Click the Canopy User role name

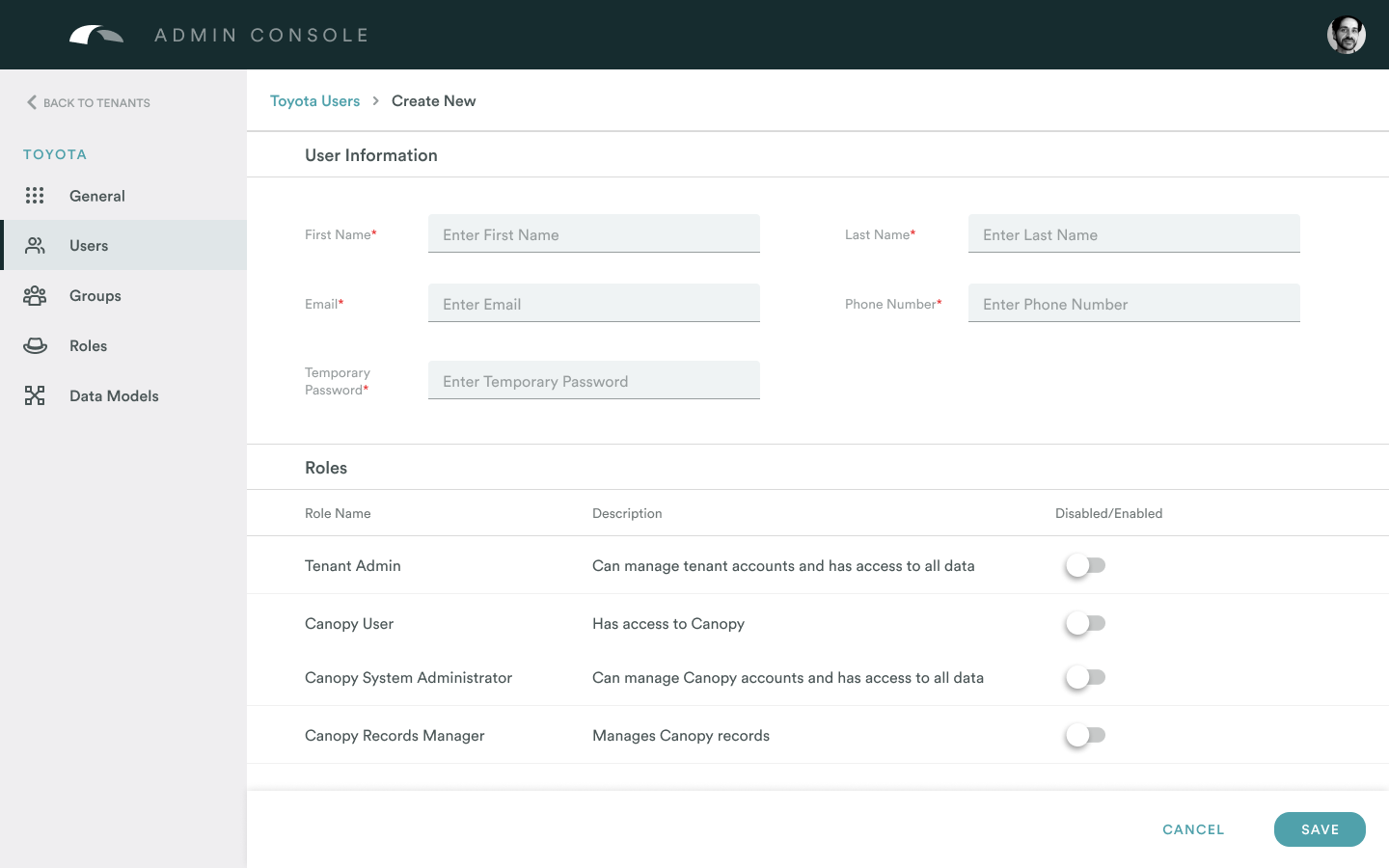(349, 624)
